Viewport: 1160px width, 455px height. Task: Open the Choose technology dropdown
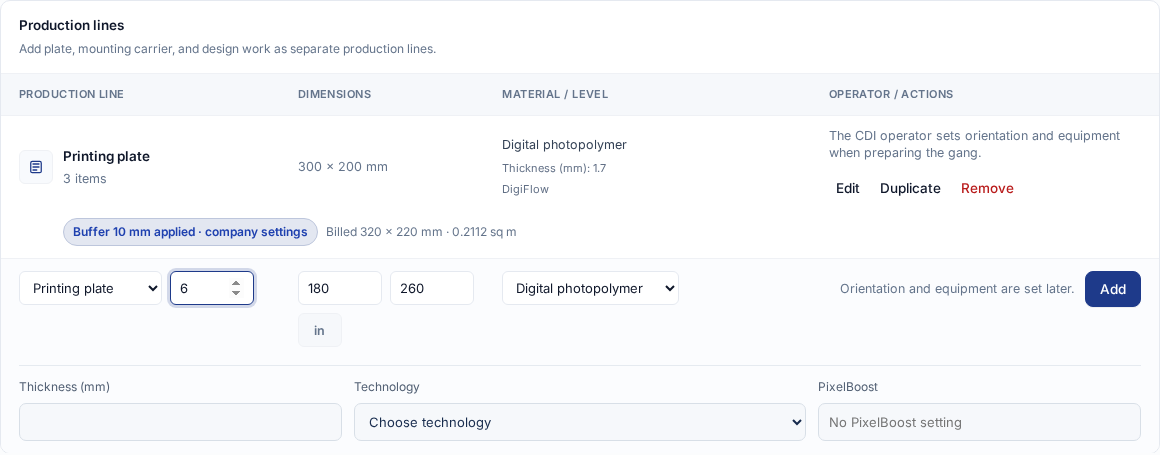[580, 422]
